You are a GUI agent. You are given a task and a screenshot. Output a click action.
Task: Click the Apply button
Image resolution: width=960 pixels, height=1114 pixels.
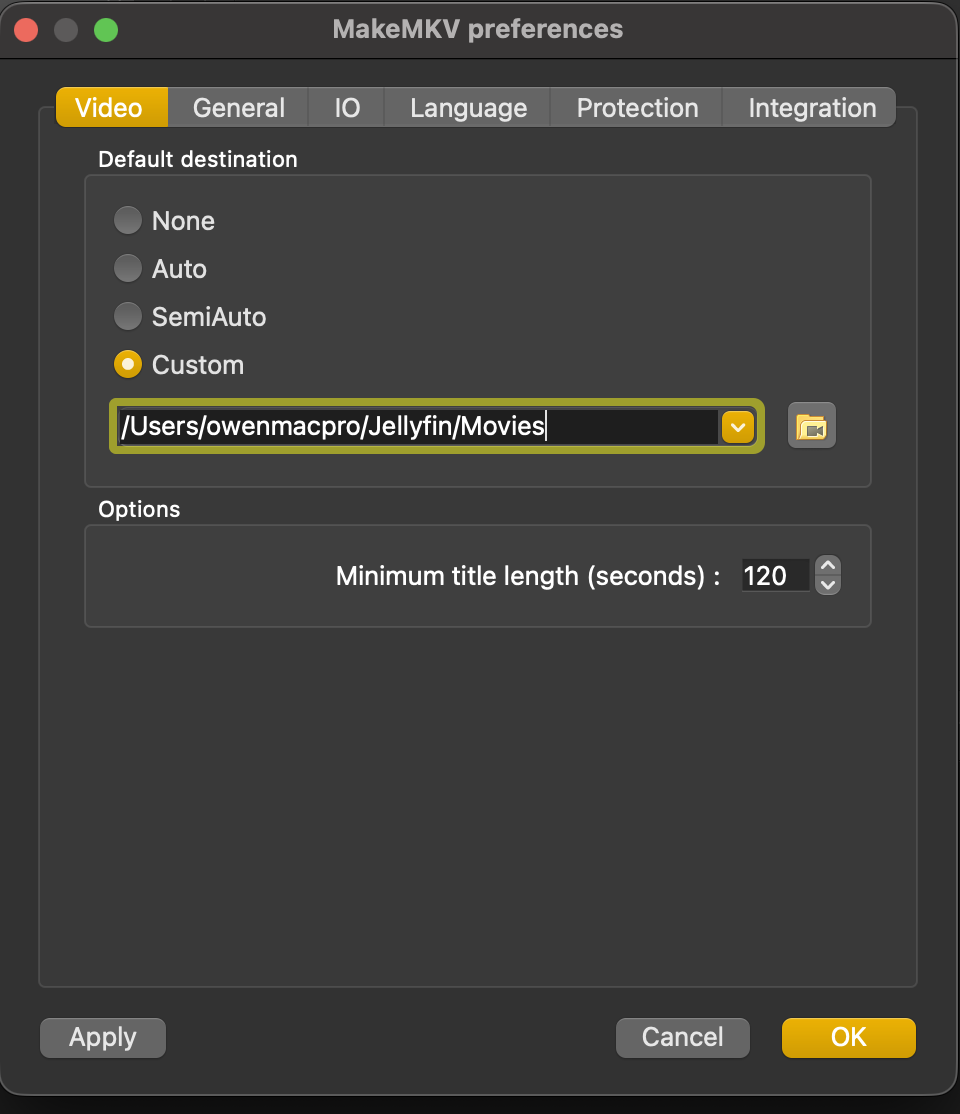coord(103,1037)
